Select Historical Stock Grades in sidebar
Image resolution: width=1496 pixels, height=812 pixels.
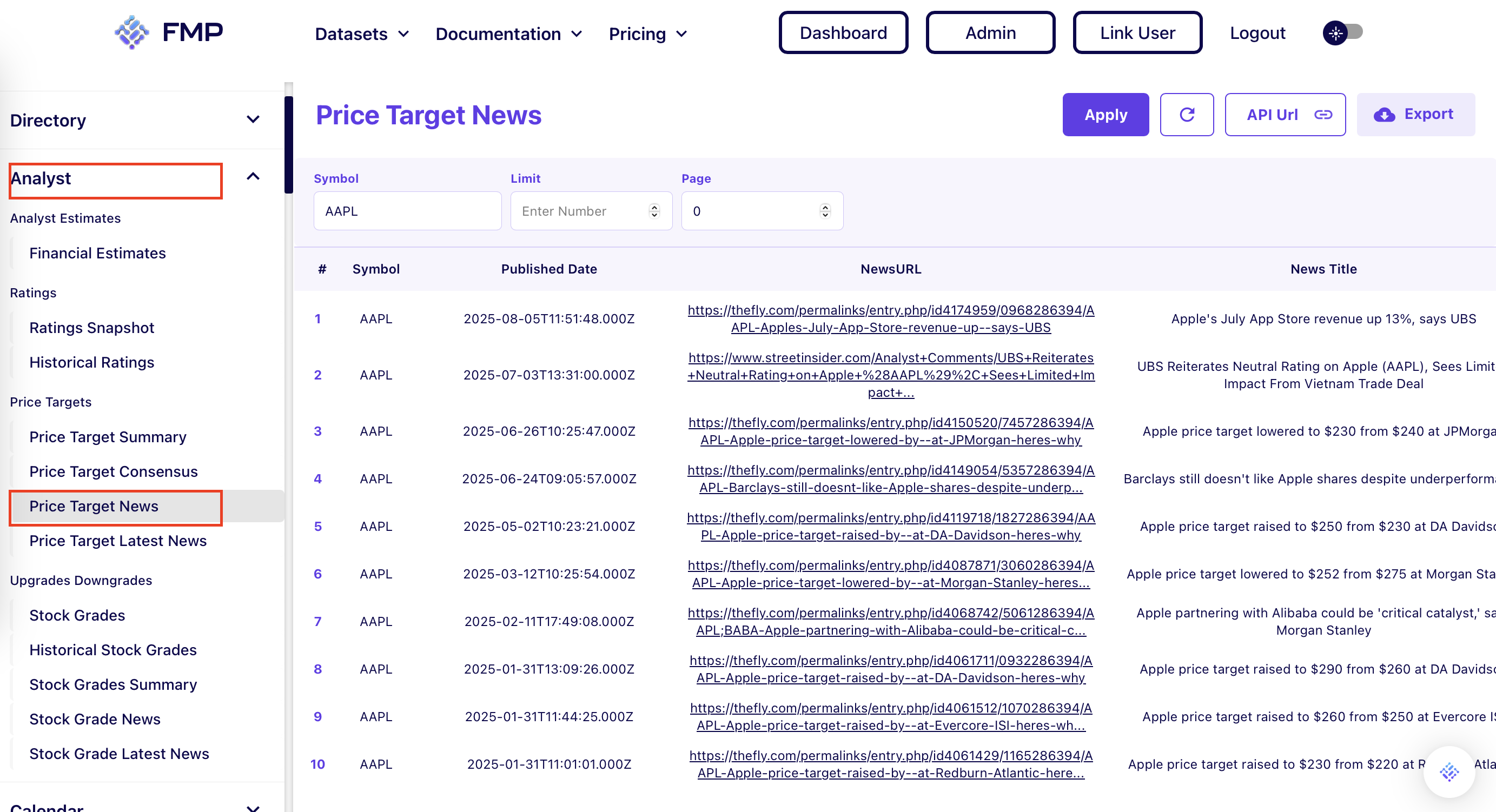pos(113,649)
